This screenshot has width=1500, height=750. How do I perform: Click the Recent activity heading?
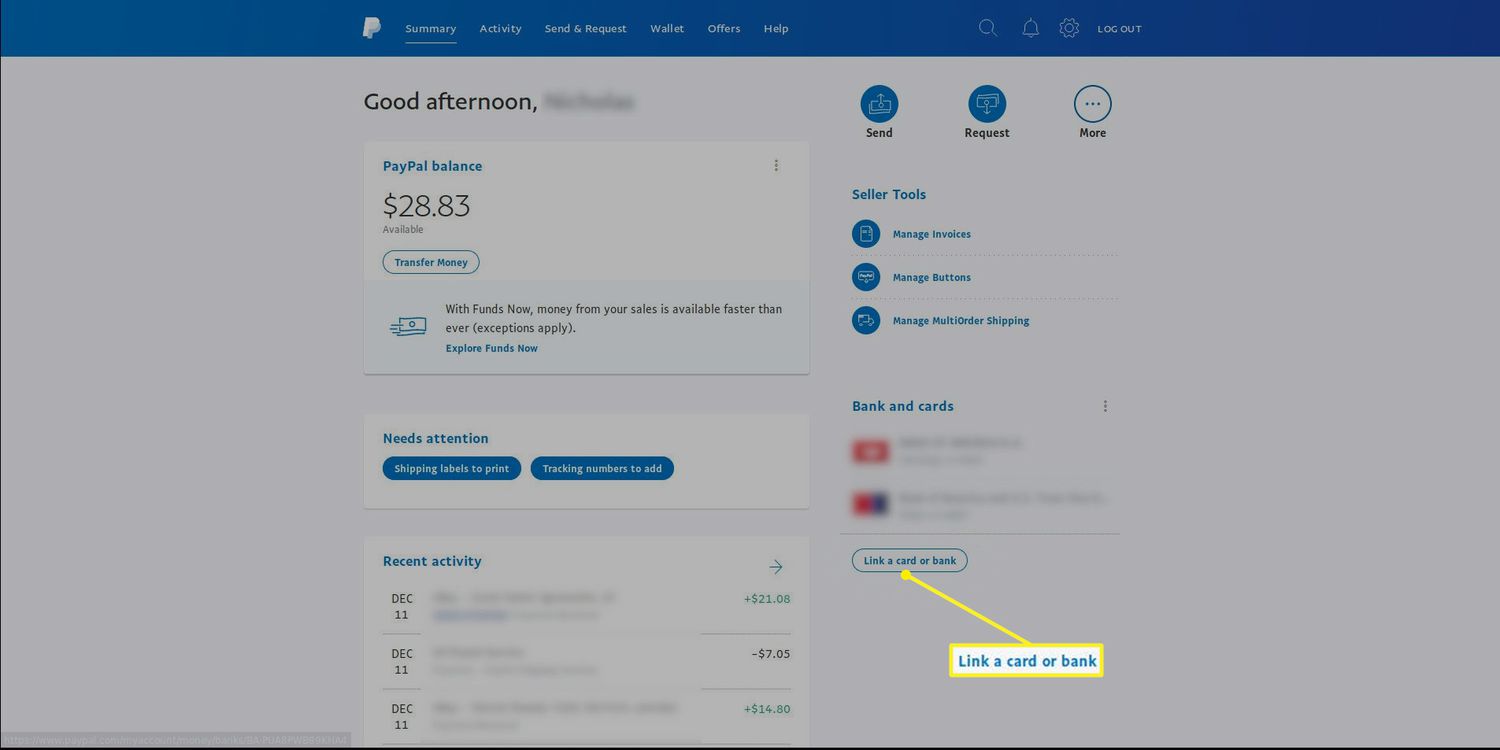[x=432, y=561]
